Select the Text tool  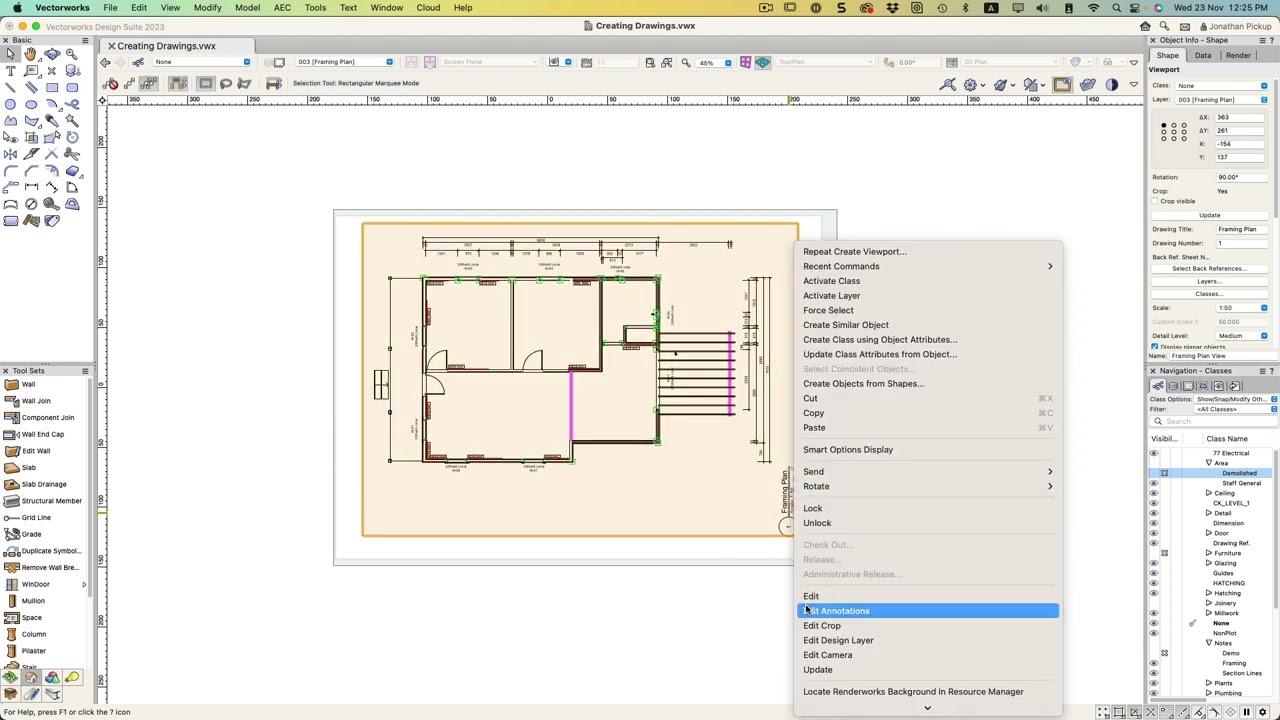pos(10,71)
